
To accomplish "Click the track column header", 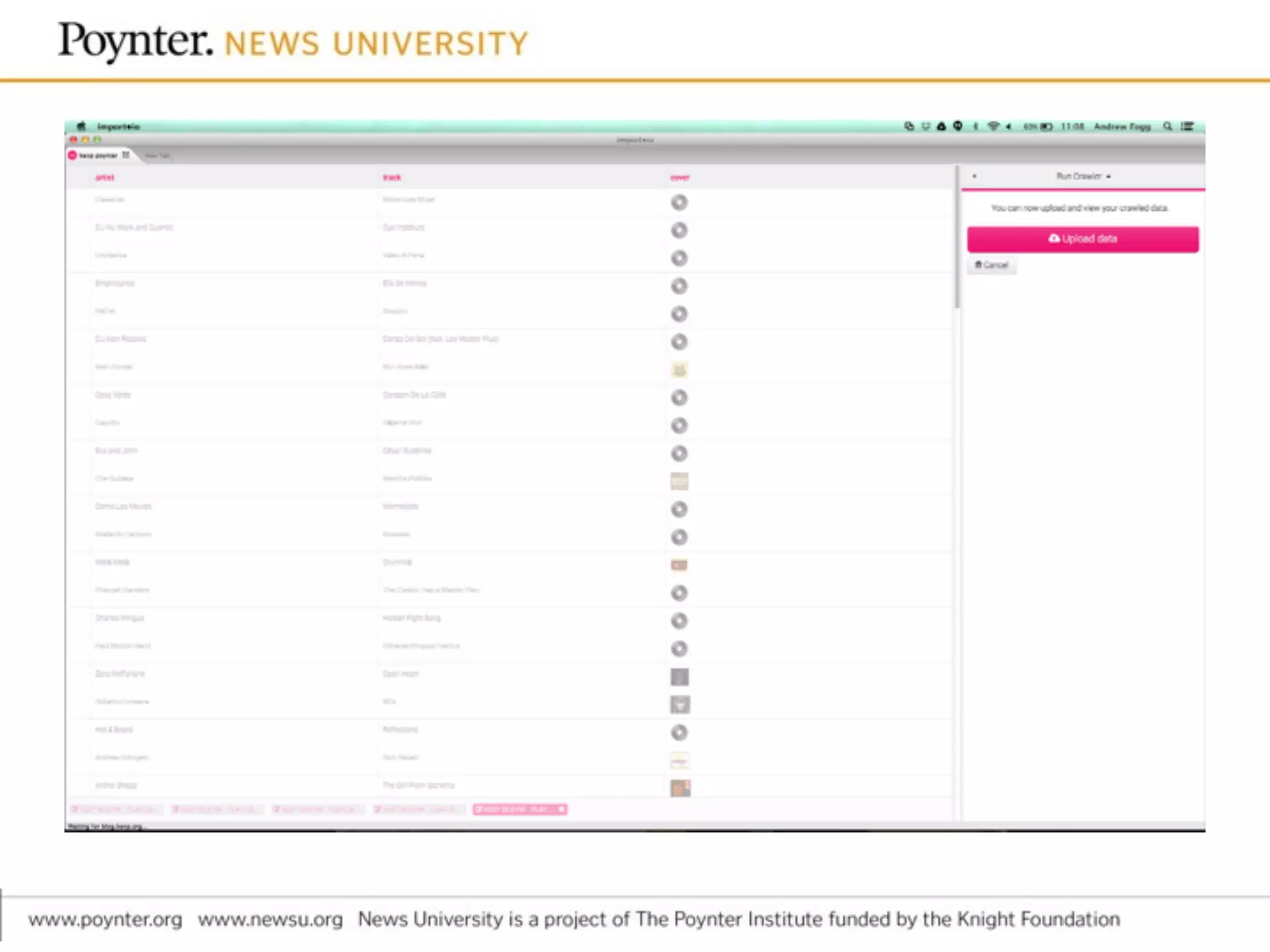I will click(391, 178).
